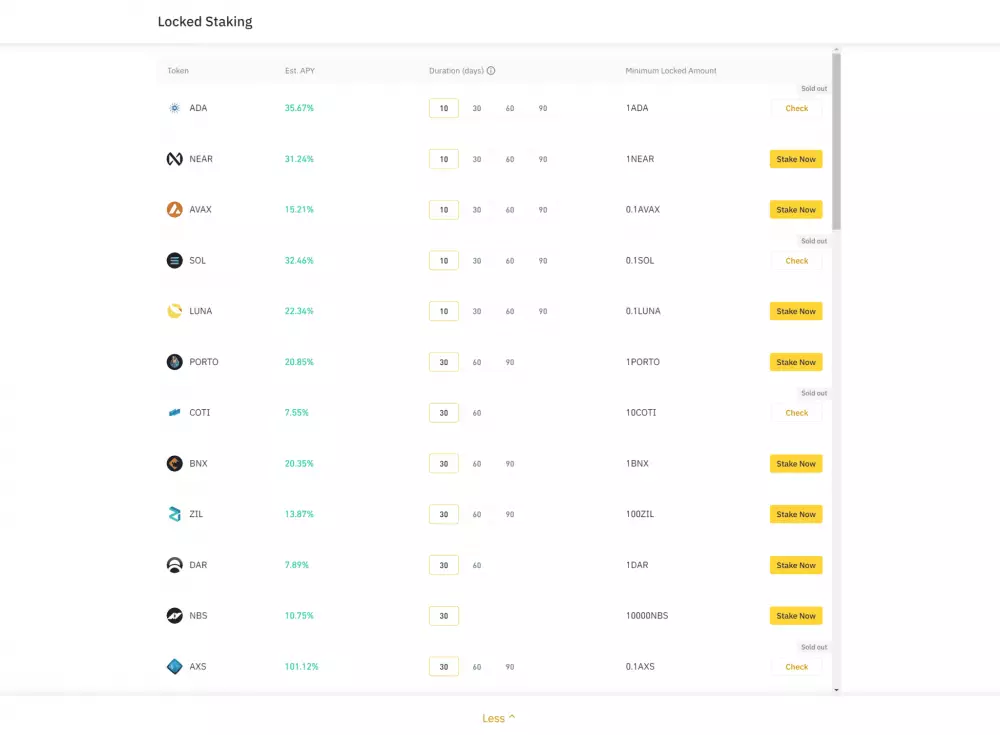Select the 90-day duration for SOL

(x=543, y=260)
